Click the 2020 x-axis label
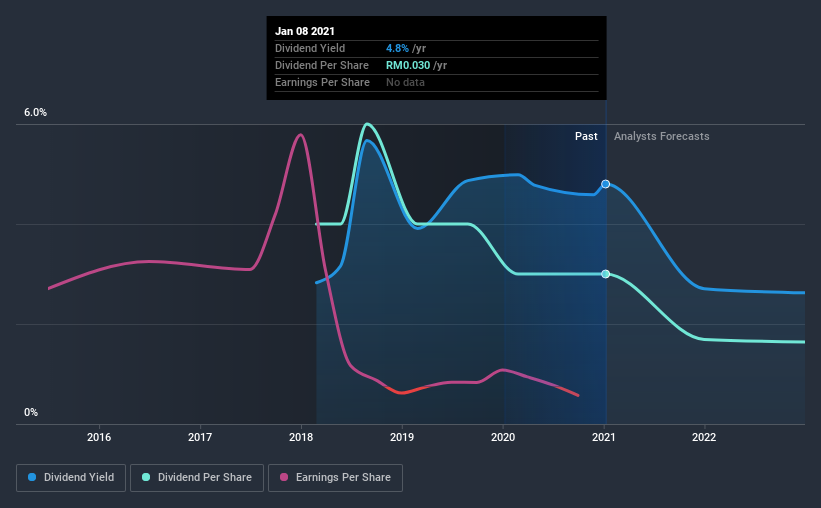 pos(503,437)
